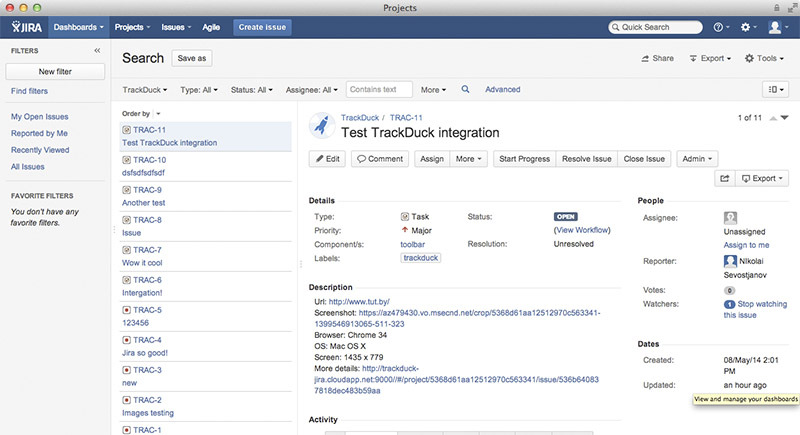Click the Task type icon in Details
This screenshot has width=800, height=435.
[405, 216]
